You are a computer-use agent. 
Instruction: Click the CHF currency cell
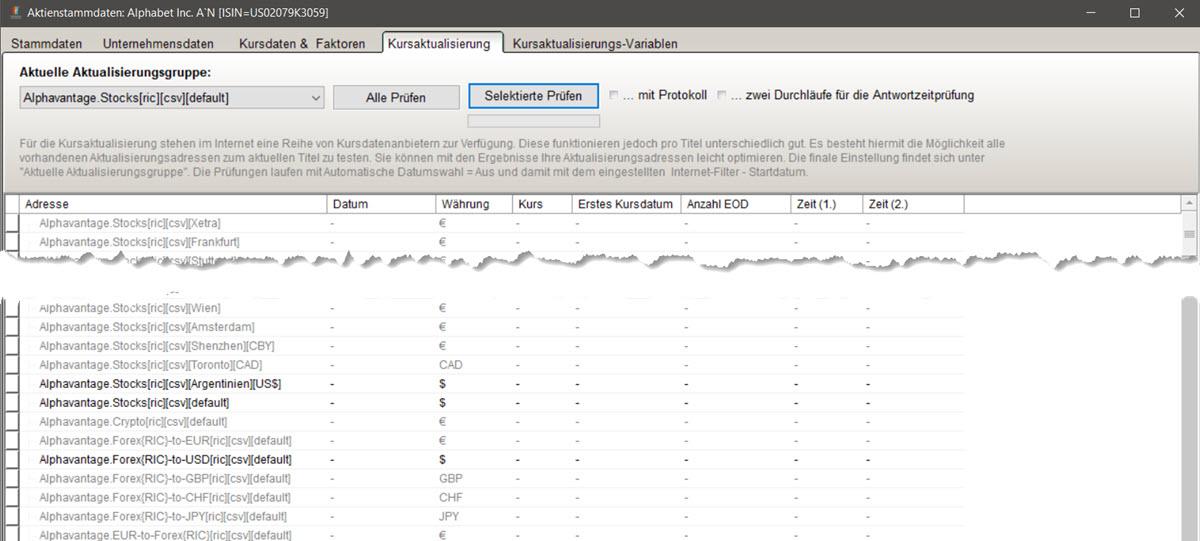pos(450,498)
